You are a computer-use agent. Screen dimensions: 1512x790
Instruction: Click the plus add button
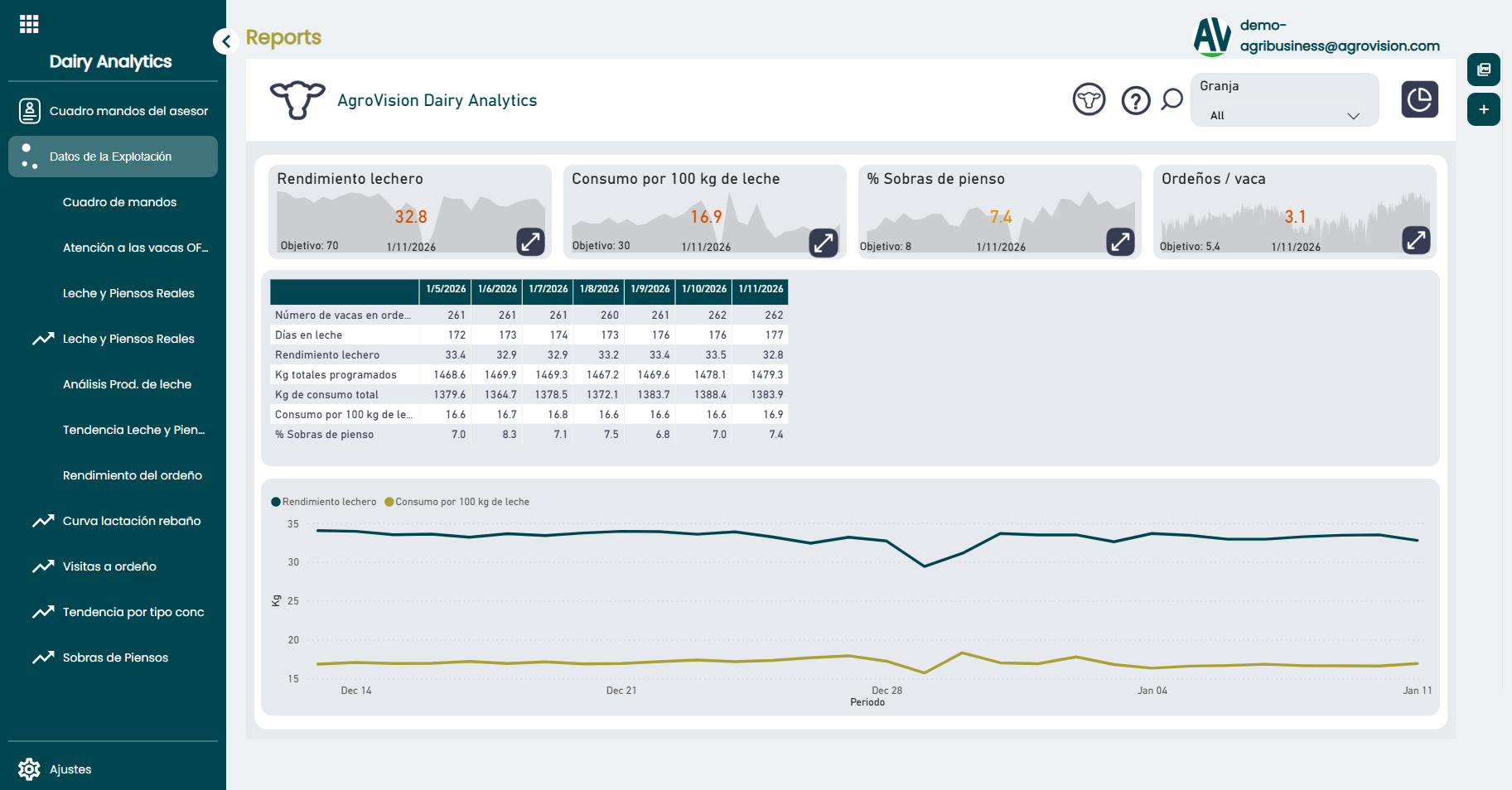tap(1483, 109)
